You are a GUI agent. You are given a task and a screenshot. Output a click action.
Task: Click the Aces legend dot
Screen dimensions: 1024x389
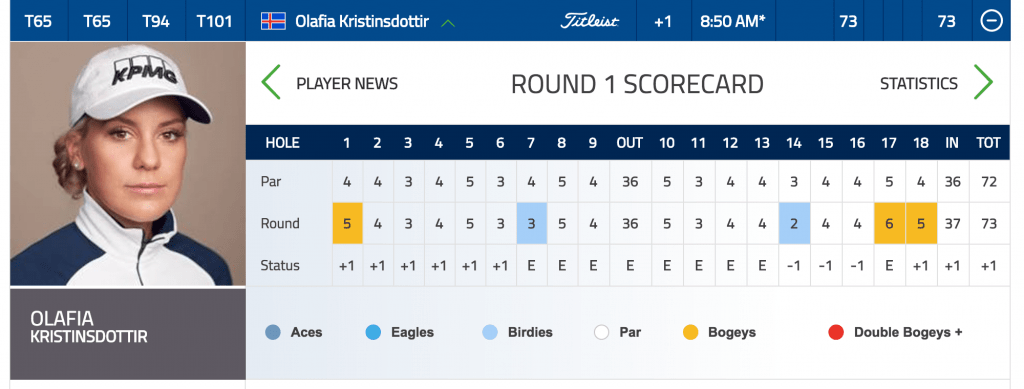tap(272, 333)
